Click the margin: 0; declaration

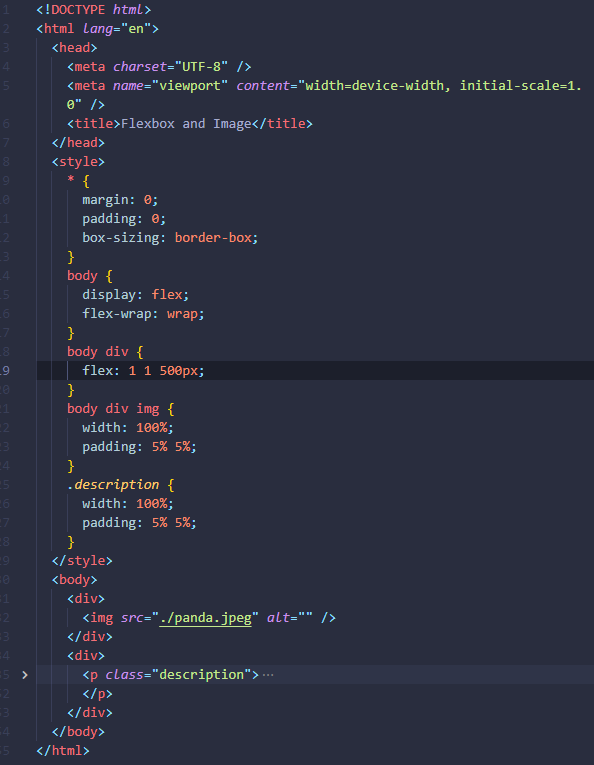[x=120, y=200]
